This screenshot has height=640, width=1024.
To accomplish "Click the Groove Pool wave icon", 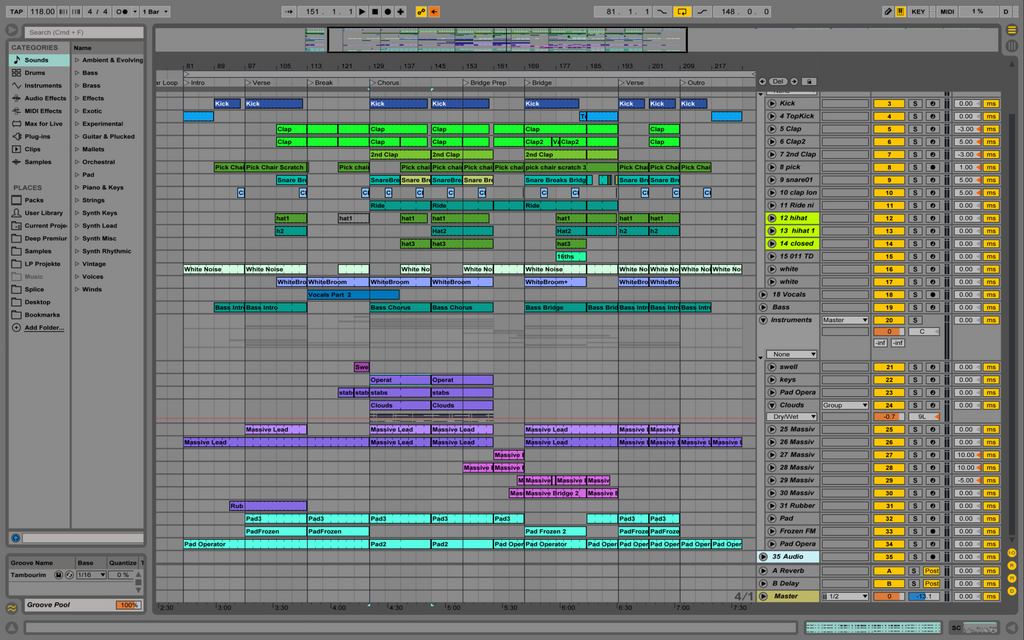I will [x=11, y=607].
